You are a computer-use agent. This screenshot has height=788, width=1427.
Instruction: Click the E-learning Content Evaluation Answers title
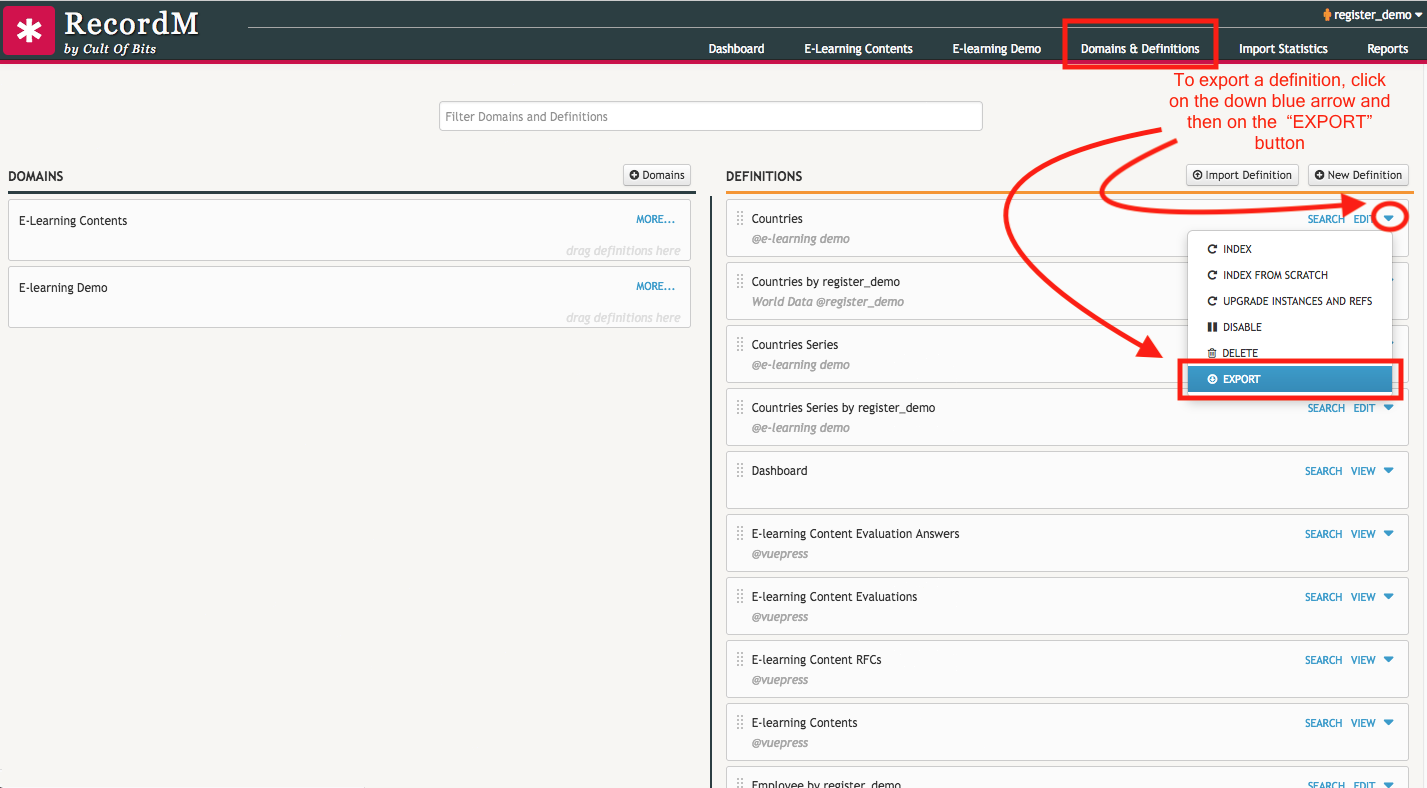(x=855, y=534)
